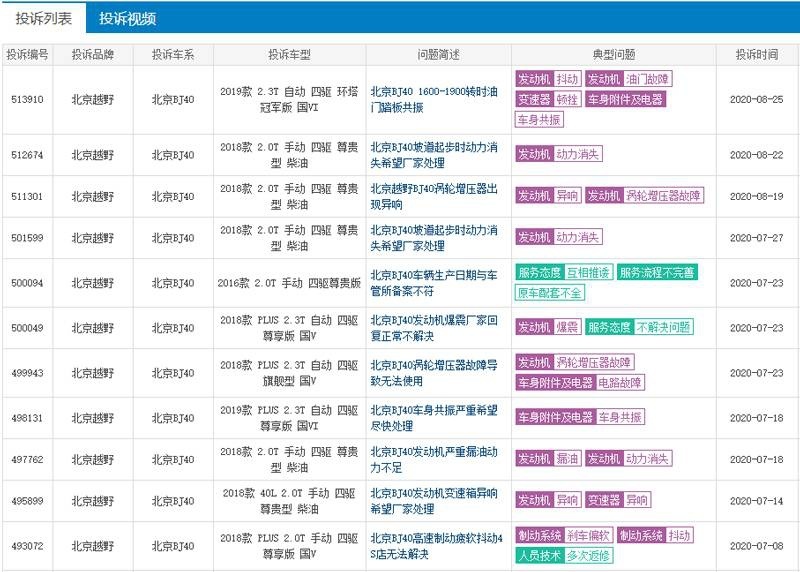800x572 pixels.
Task: Open link 北京BJ40涡轮增压器故障导致无法使用
Action: tap(434, 373)
